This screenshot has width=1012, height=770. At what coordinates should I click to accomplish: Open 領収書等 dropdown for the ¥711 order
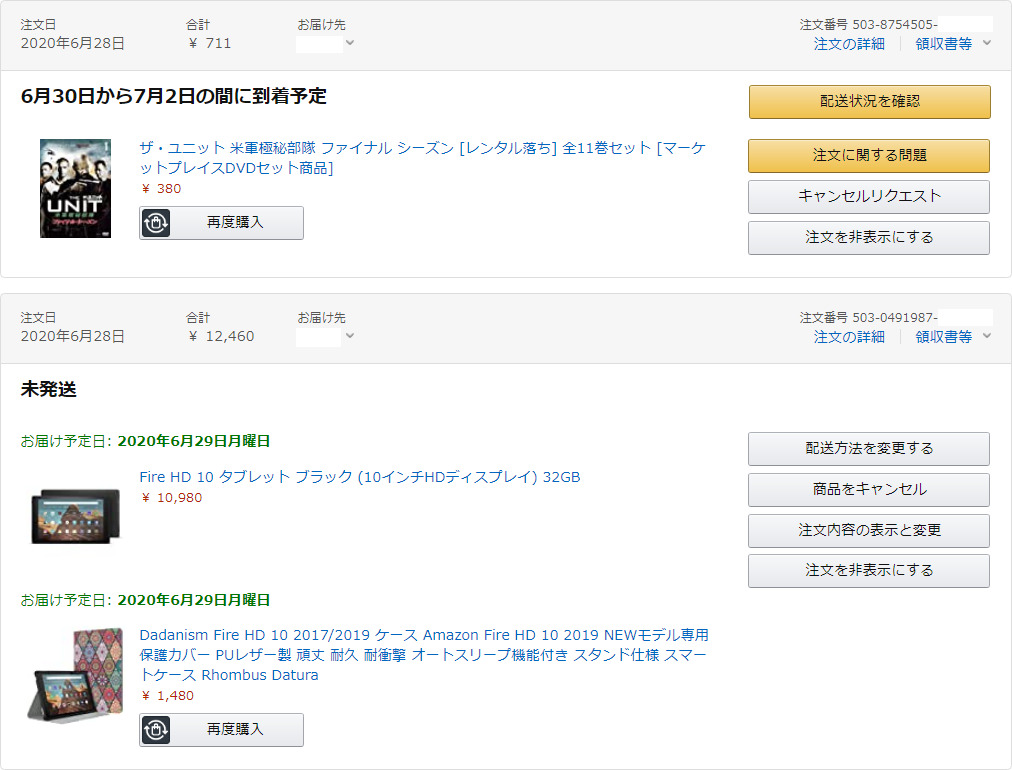point(986,43)
